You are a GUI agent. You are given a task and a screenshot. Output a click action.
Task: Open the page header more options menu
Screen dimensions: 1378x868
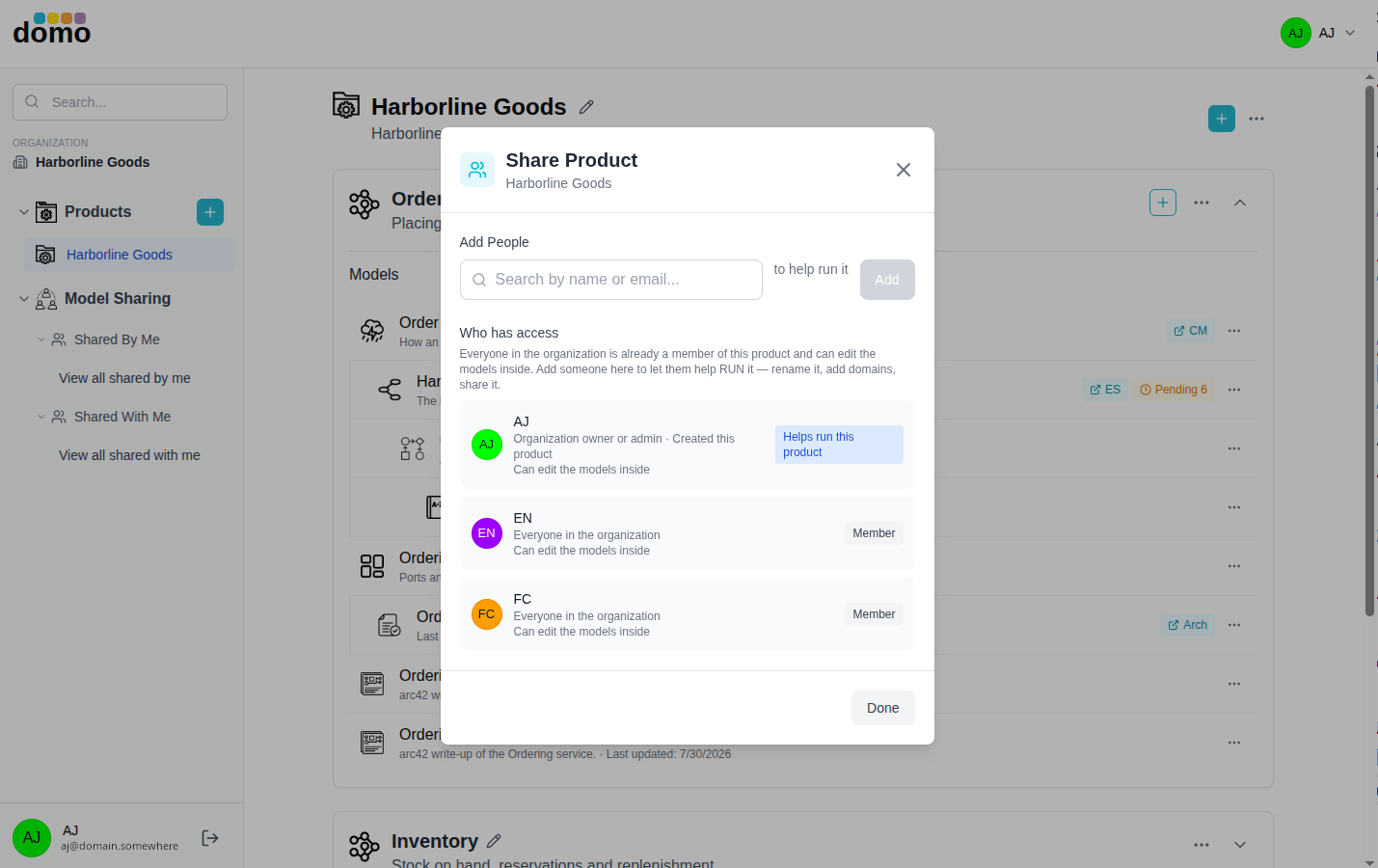pyautogui.click(x=1256, y=119)
